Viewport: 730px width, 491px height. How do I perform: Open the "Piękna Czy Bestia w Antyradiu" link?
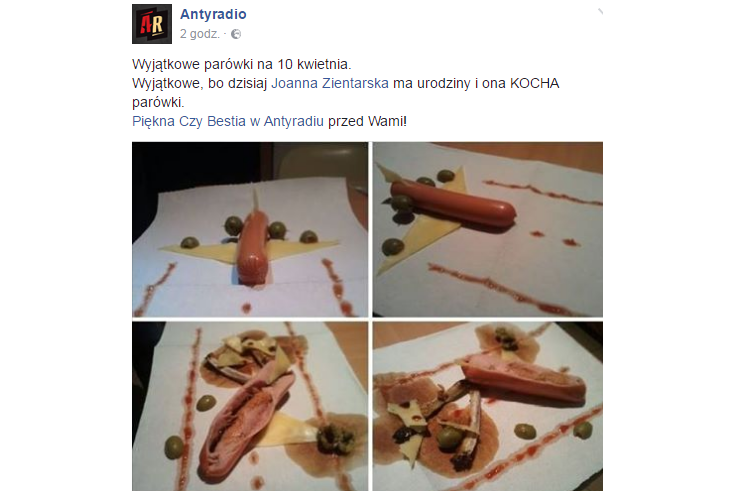click(228, 121)
